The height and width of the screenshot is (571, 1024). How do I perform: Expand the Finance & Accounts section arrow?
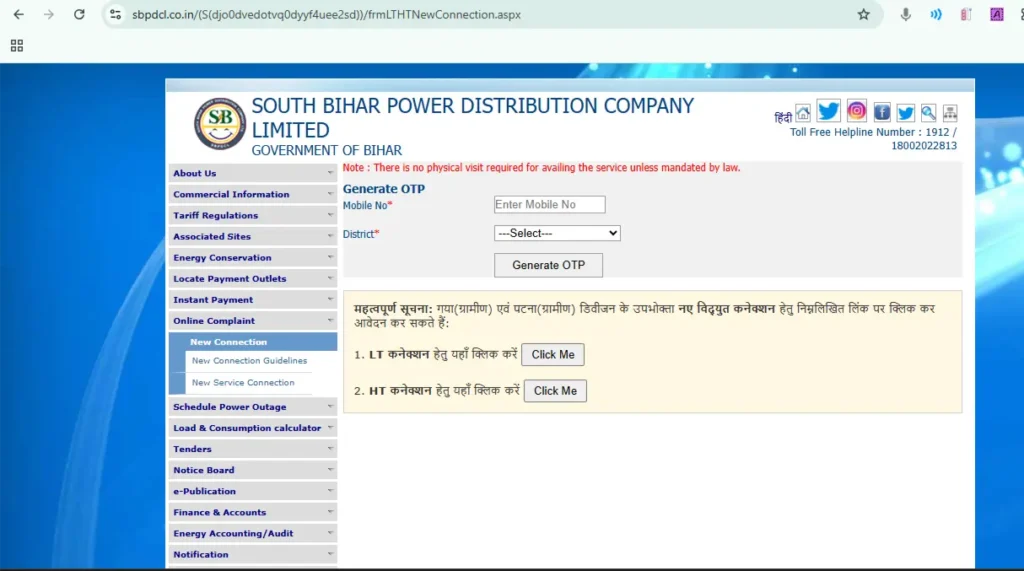[330, 512]
